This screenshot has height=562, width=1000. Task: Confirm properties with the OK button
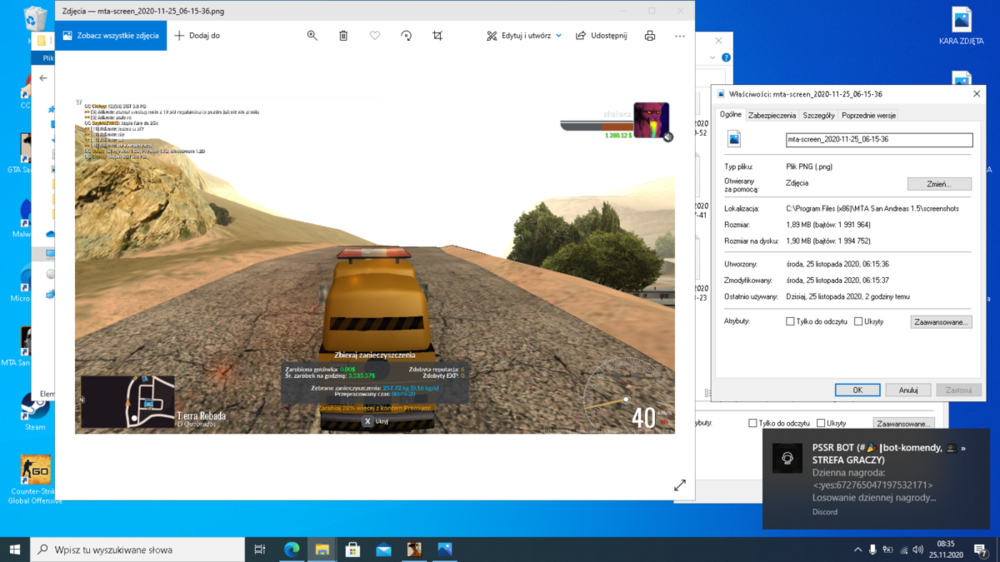[x=857, y=390]
